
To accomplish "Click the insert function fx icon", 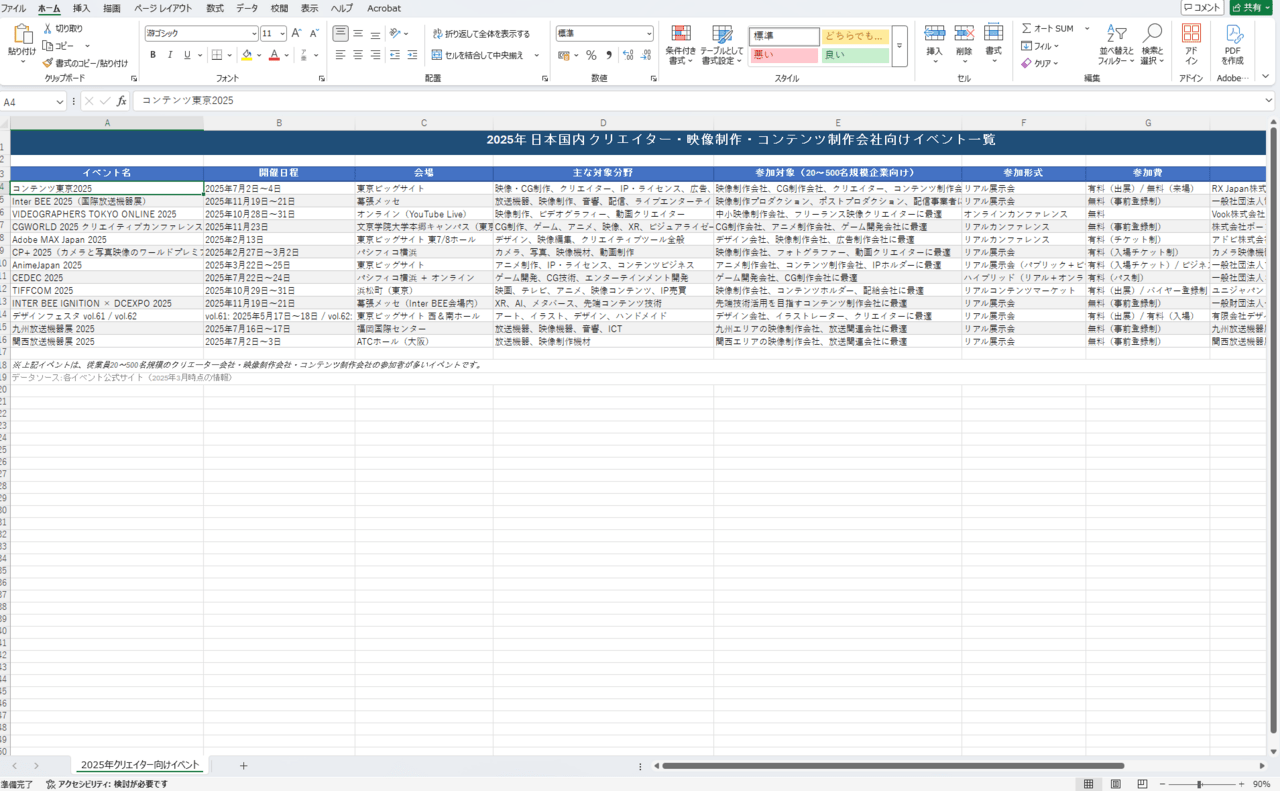I will [122, 101].
